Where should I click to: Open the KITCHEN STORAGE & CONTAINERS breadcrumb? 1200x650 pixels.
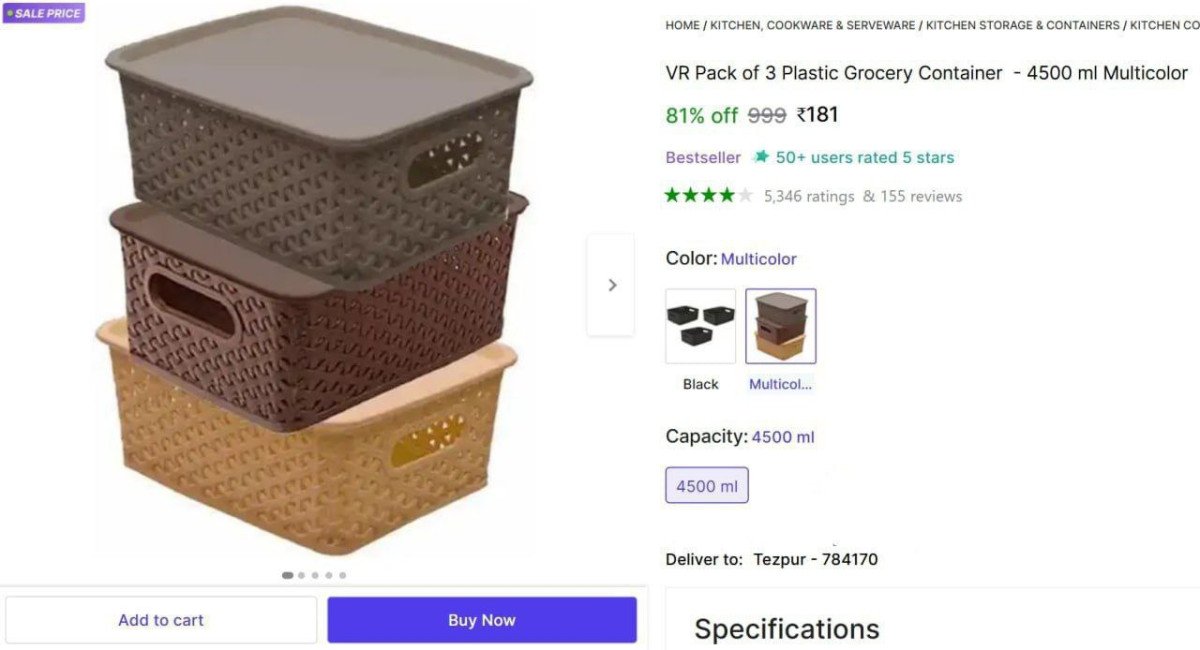click(x=1021, y=25)
